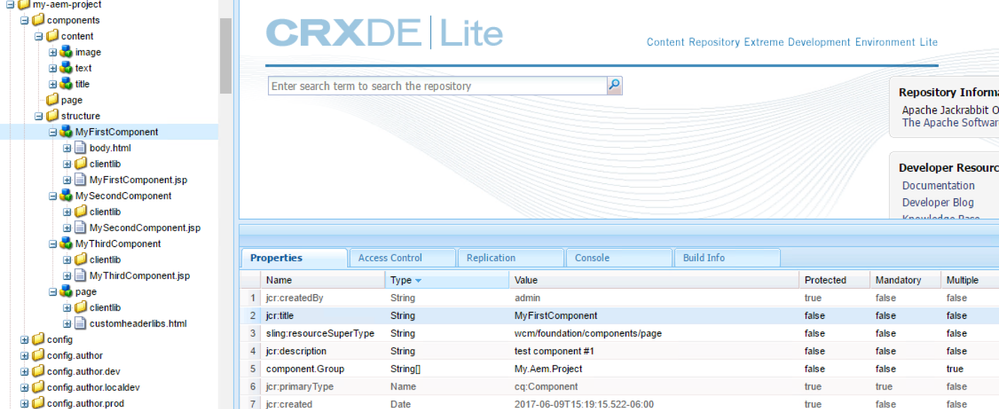This screenshot has height=409, width=999.
Task: Expand the config folder node
Action: 25,340
